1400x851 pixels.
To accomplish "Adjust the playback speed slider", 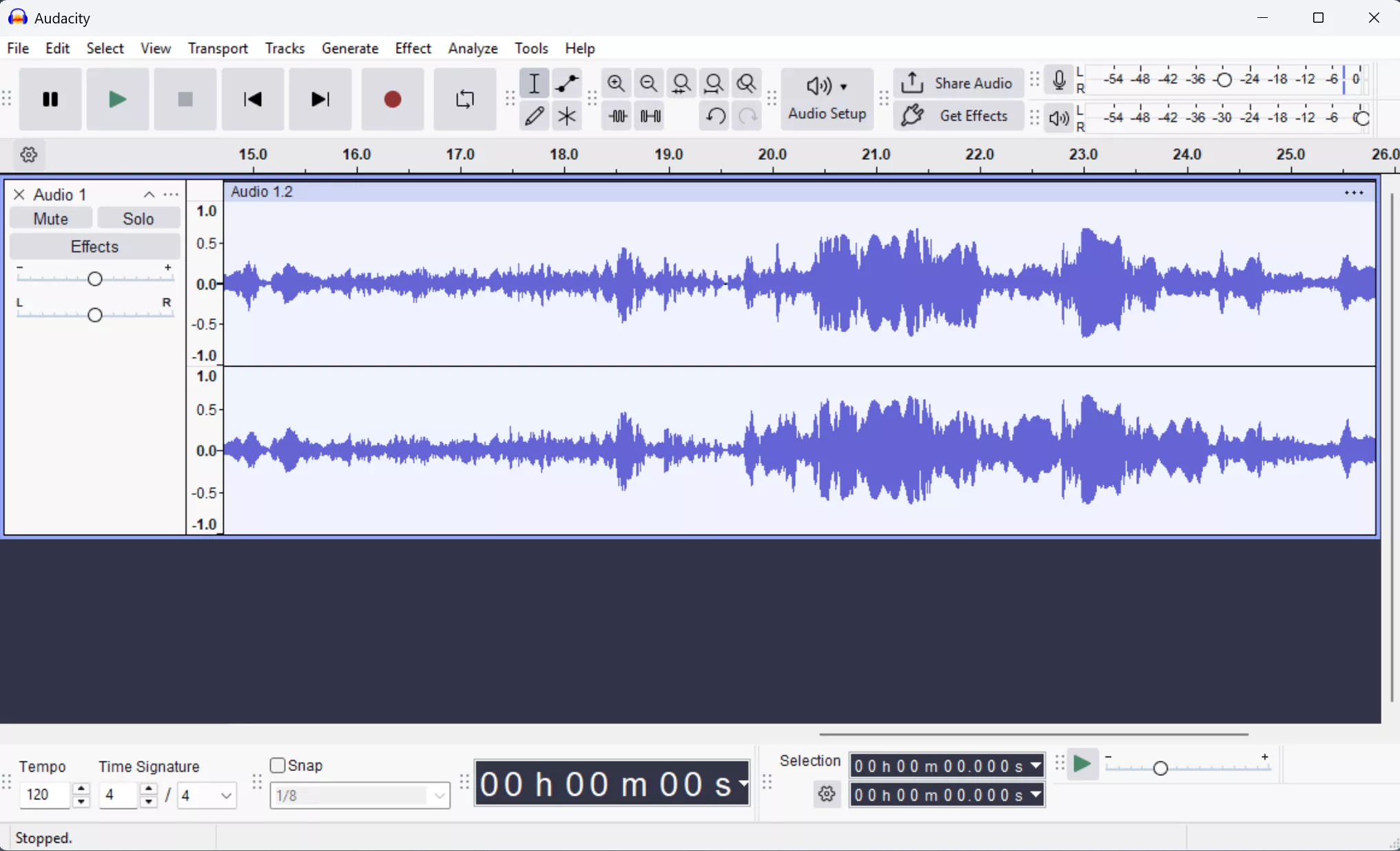I will tap(1160, 768).
